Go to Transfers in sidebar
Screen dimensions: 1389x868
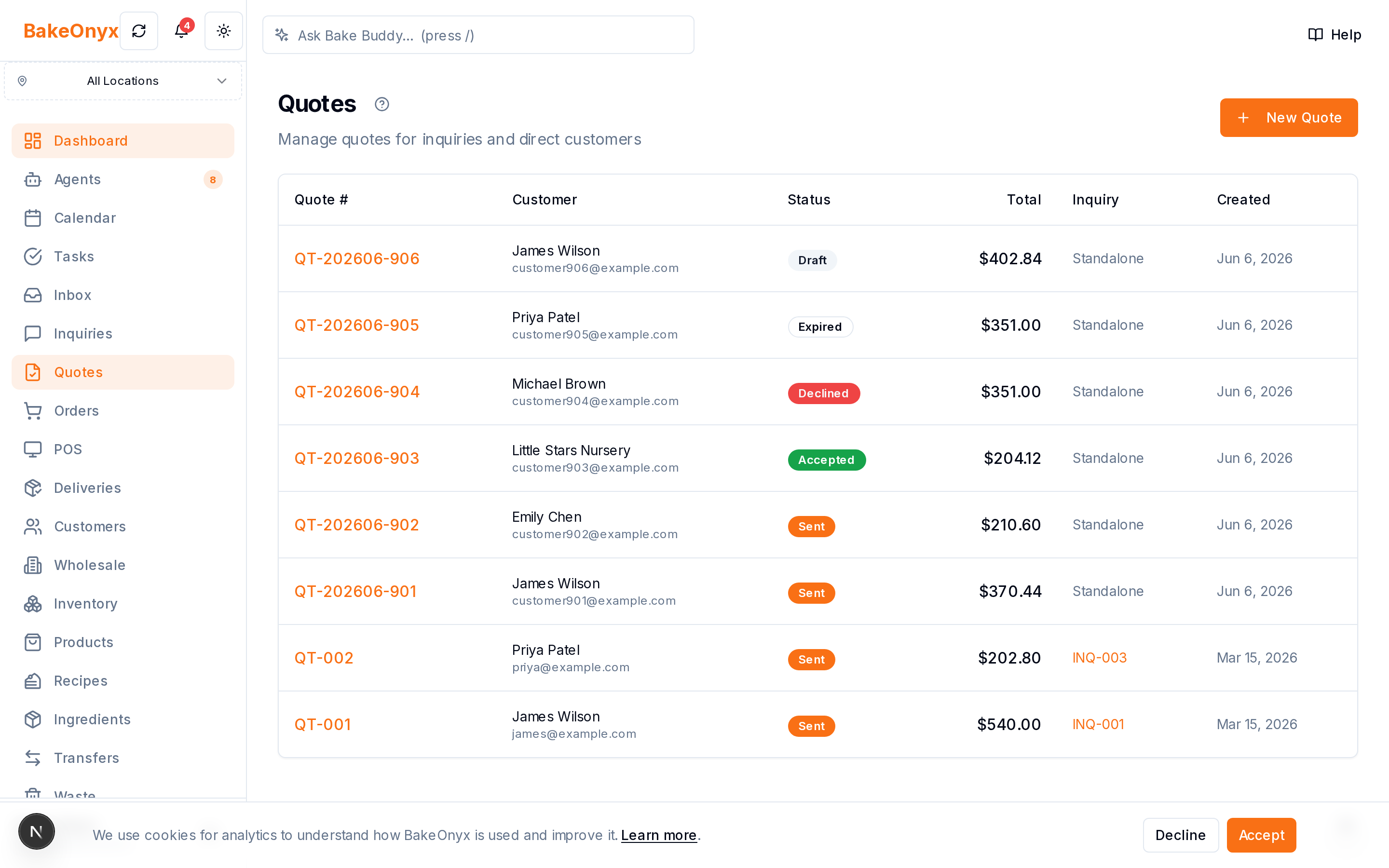[123, 758]
